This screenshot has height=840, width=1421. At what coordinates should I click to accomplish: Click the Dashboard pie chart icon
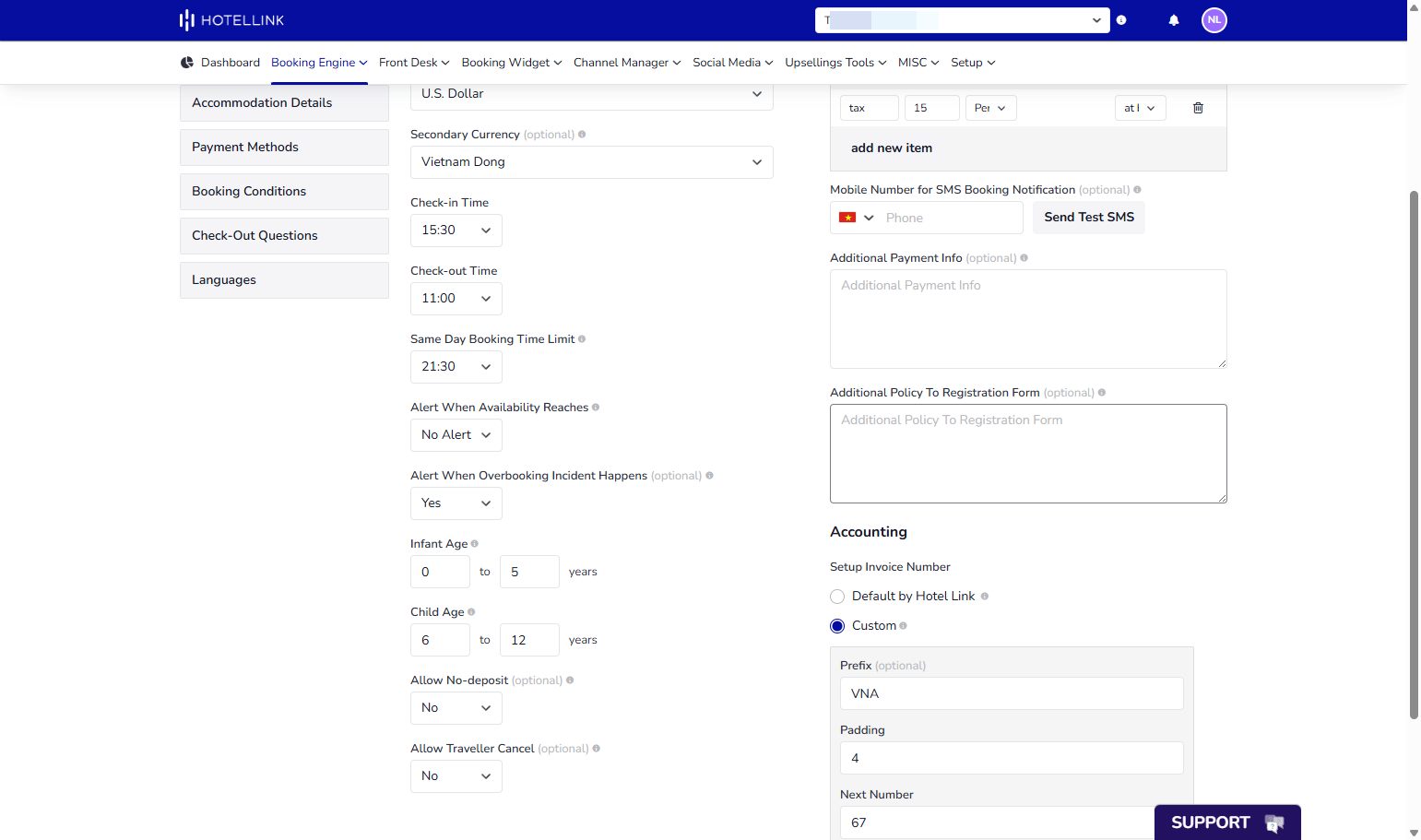pyautogui.click(x=187, y=63)
